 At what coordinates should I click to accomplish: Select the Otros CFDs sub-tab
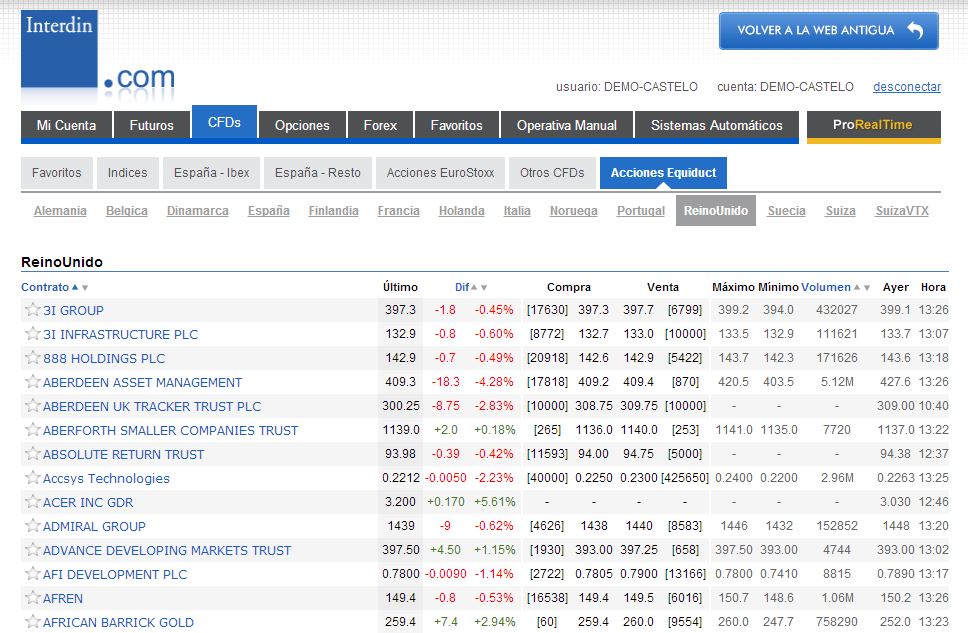tap(552, 173)
